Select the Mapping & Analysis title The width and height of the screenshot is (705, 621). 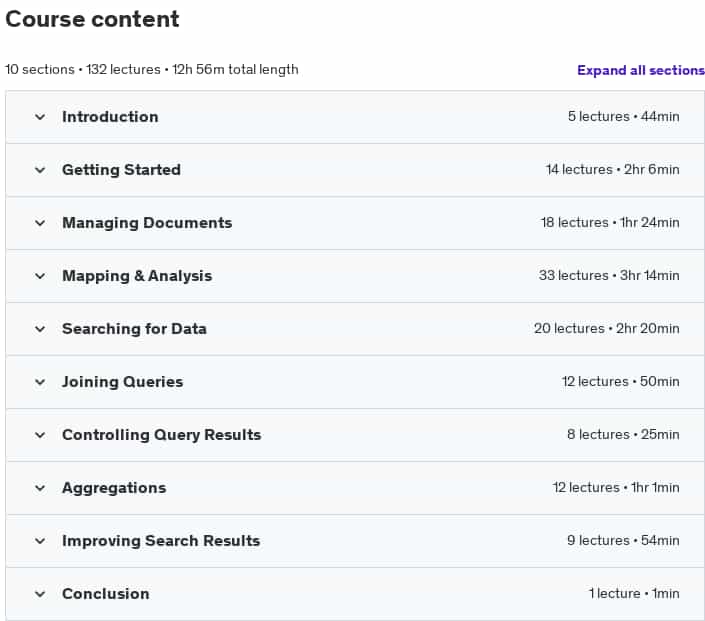click(137, 276)
